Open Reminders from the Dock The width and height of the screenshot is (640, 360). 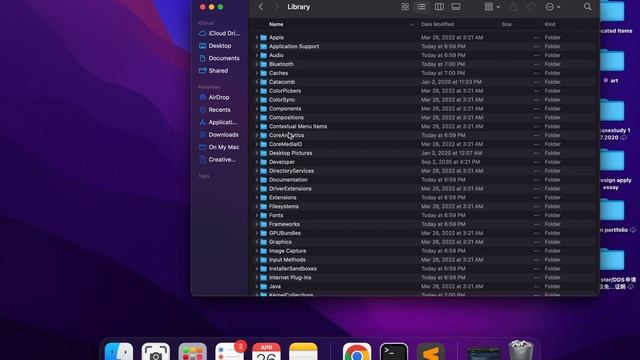pyautogui.click(x=229, y=351)
